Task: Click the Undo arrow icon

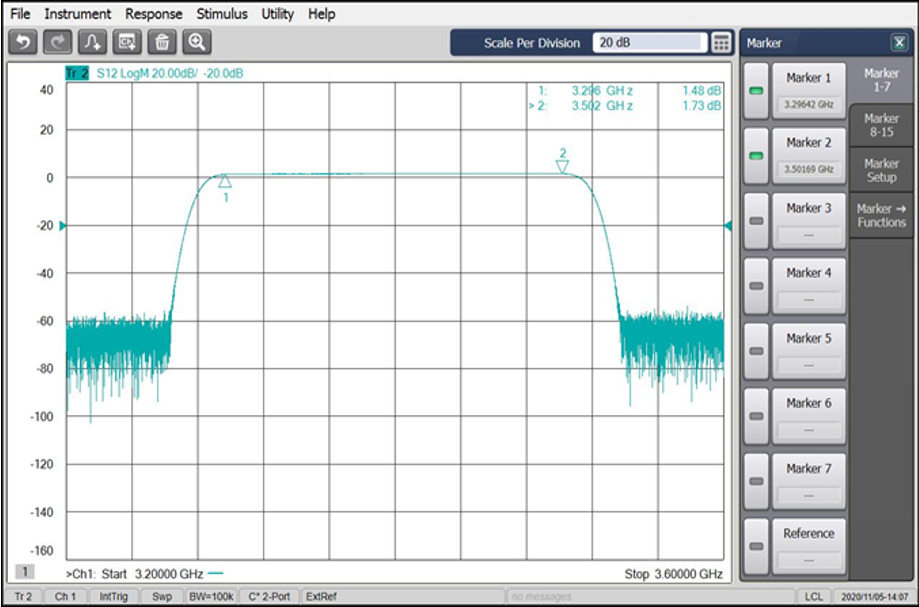Action: pyautogui.click(x=22, y=42)
